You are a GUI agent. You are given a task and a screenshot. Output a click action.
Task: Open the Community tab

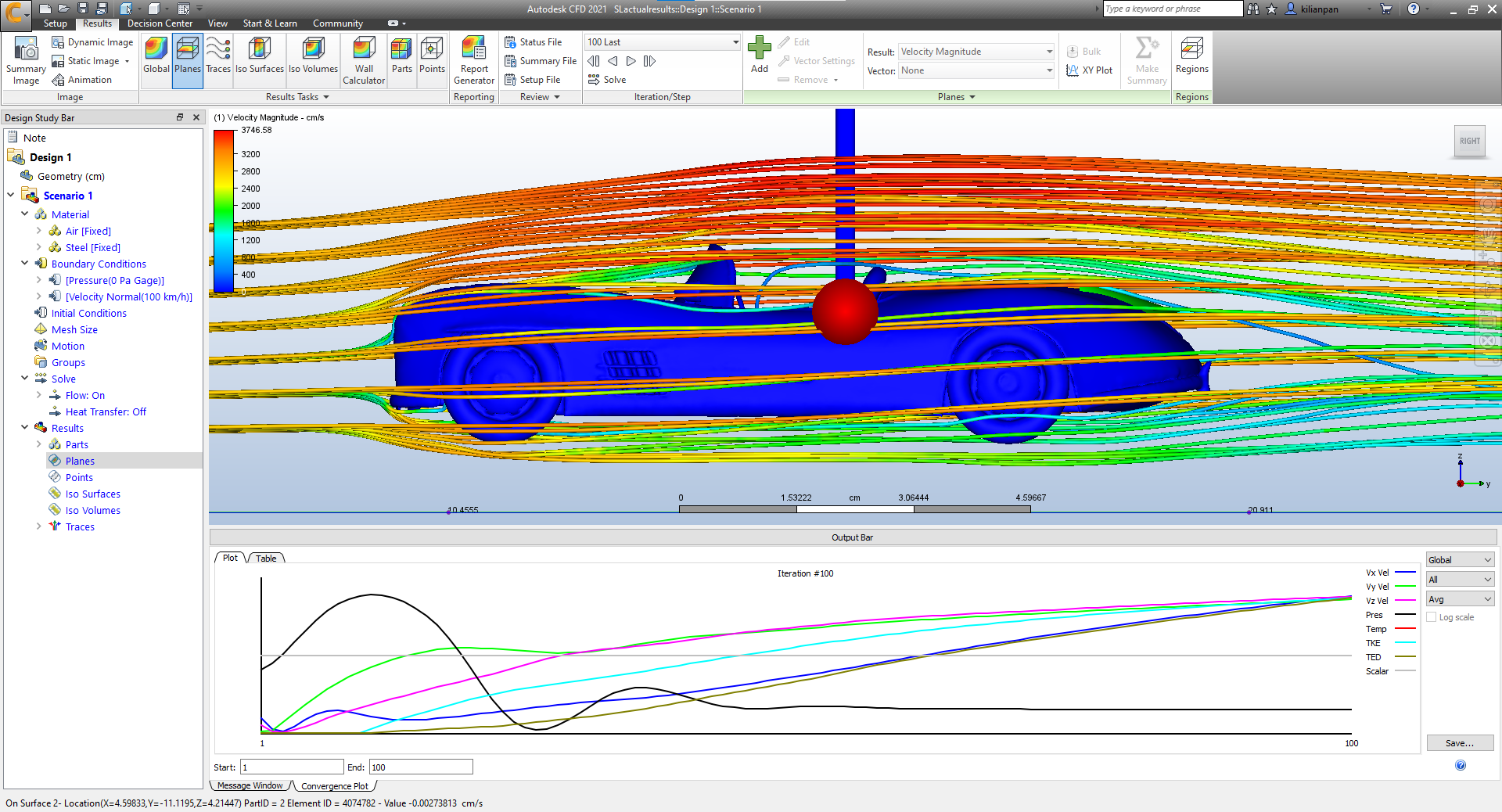tap(338, 23)
